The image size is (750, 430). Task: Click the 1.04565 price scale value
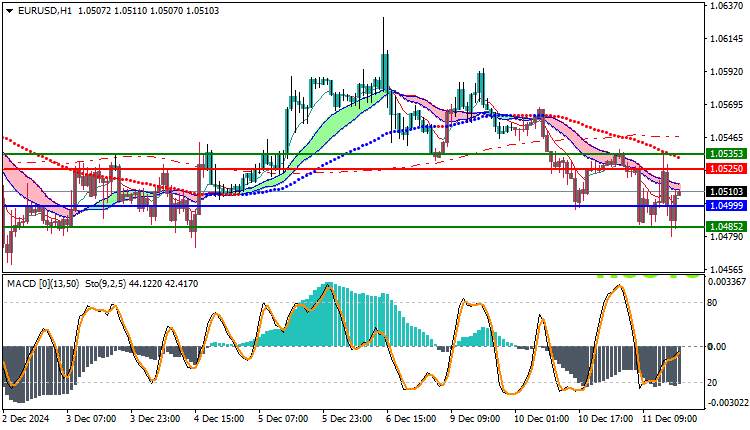[727, 269]
